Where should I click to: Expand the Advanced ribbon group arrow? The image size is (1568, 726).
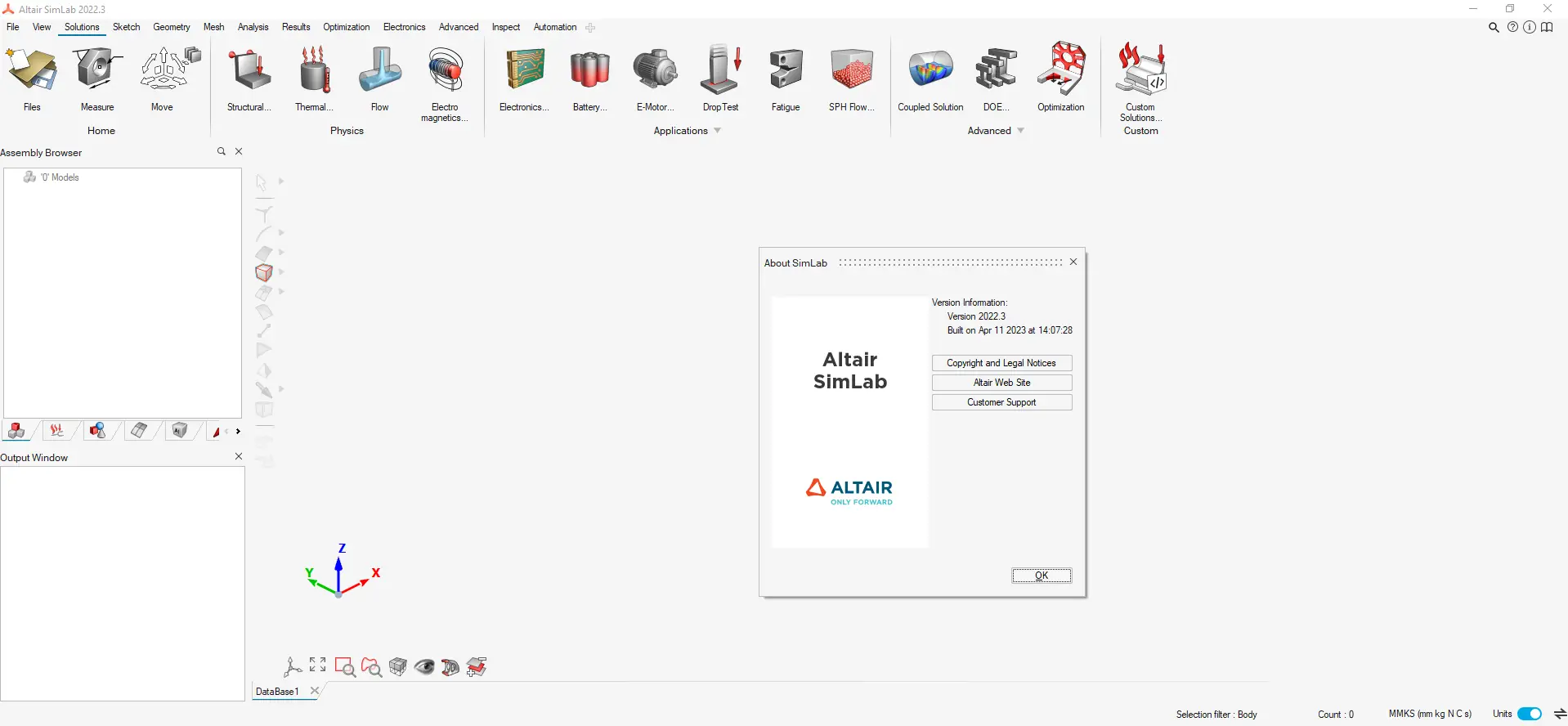[1020, 131]
